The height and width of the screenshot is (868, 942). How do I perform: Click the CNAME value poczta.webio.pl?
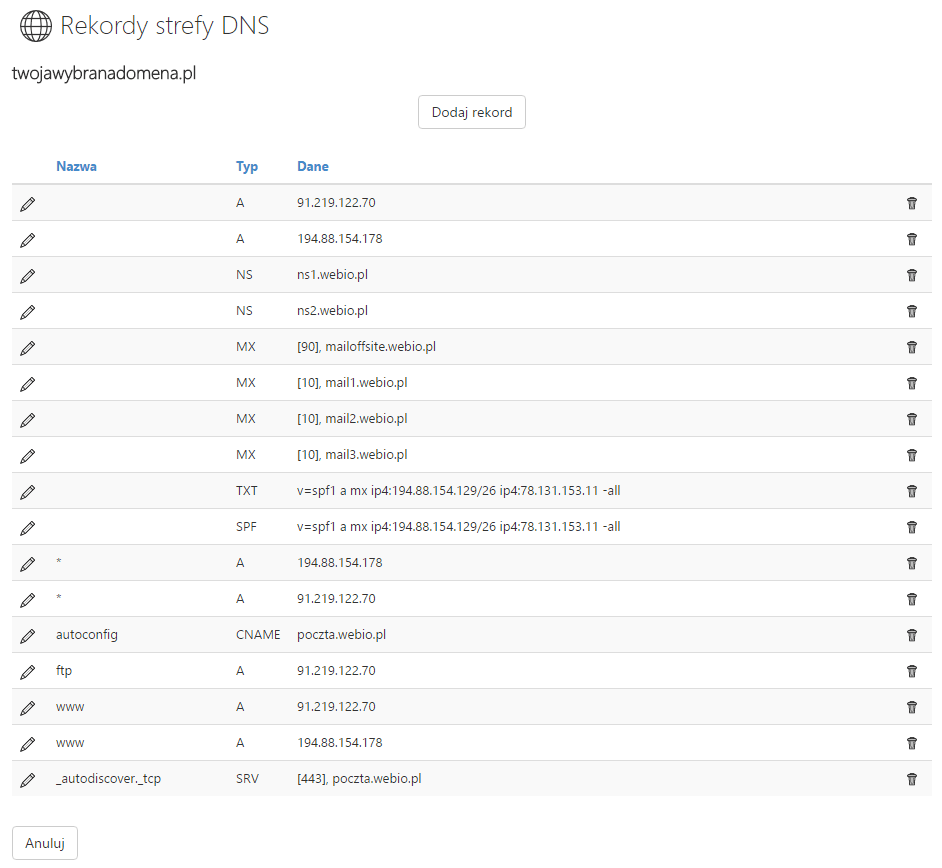point(341,634)
